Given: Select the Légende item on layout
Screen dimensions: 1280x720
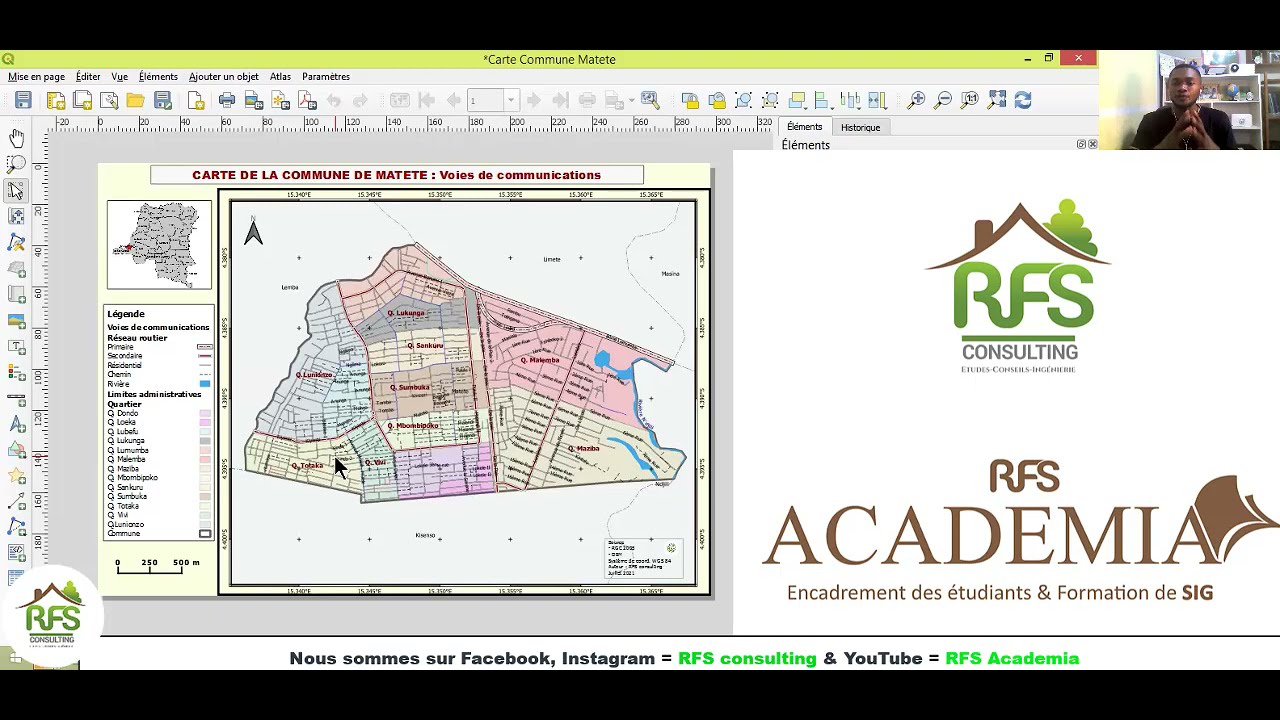Looking at the screenshot, I should click(x=159, y=423).
